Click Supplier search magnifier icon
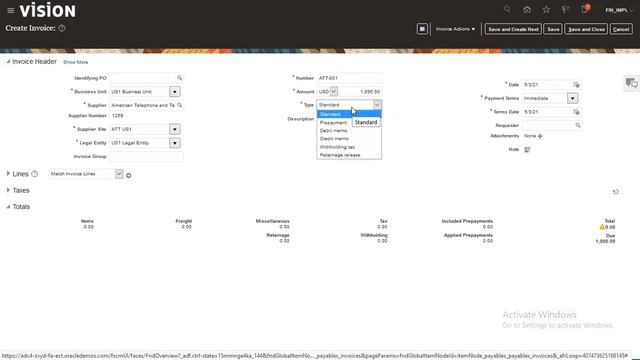 (x=180, y=105)
